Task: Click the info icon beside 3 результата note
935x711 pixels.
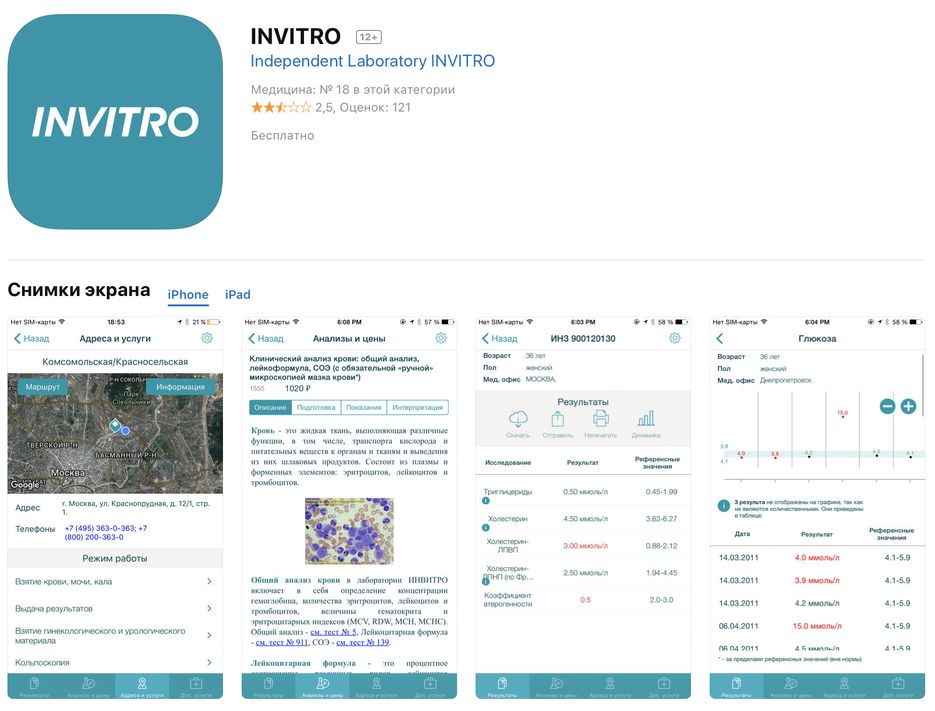Action: (723, 506)
